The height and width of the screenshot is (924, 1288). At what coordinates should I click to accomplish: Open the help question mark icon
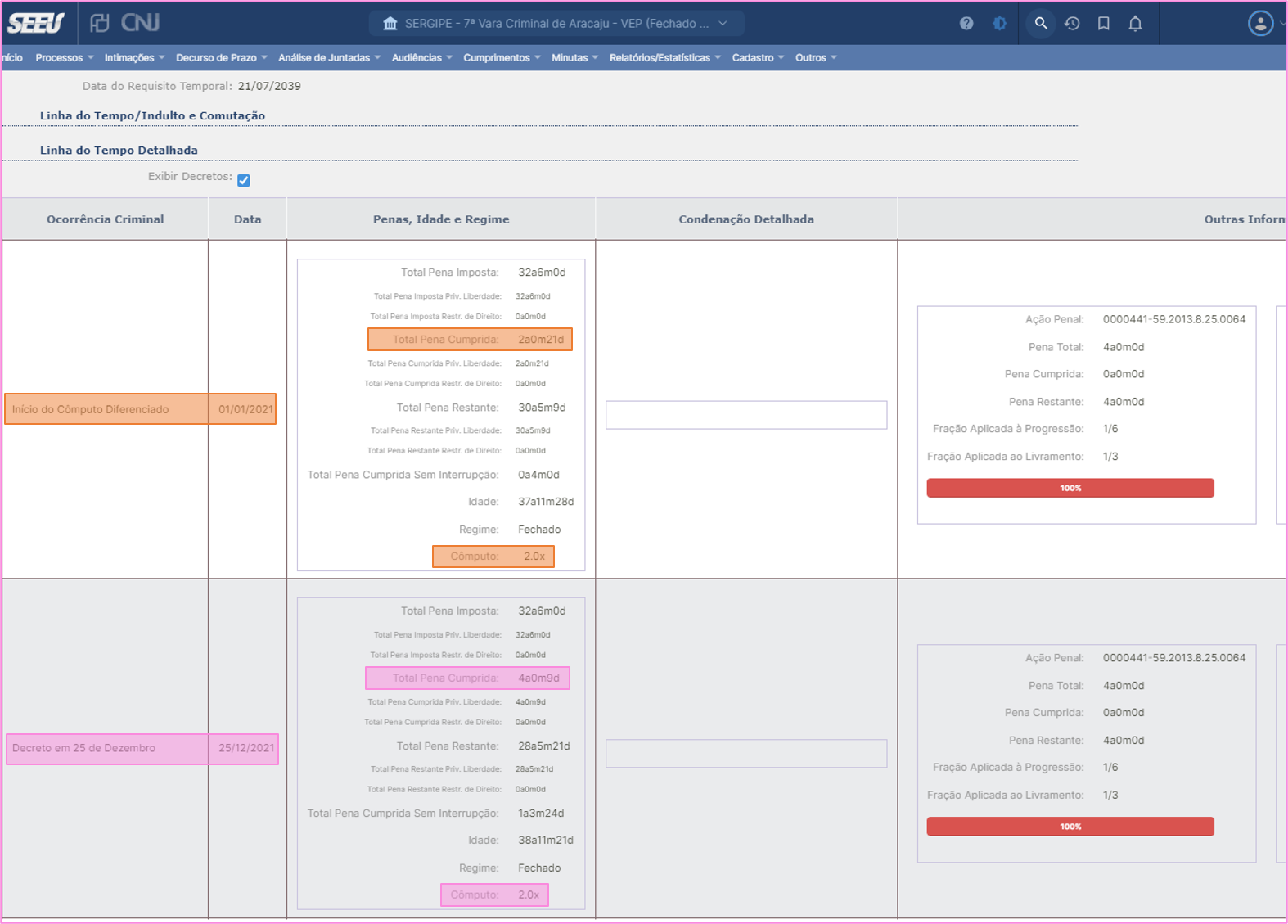point(966,24)
